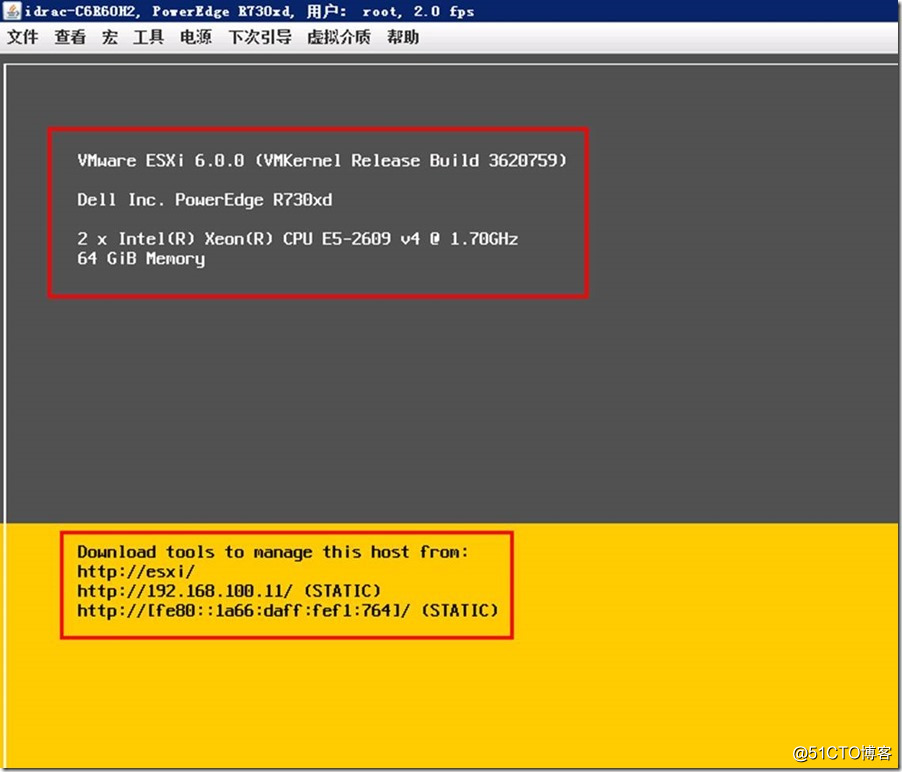
Task: Click the 51CTO博客 watermark
Action: (841, 753)
